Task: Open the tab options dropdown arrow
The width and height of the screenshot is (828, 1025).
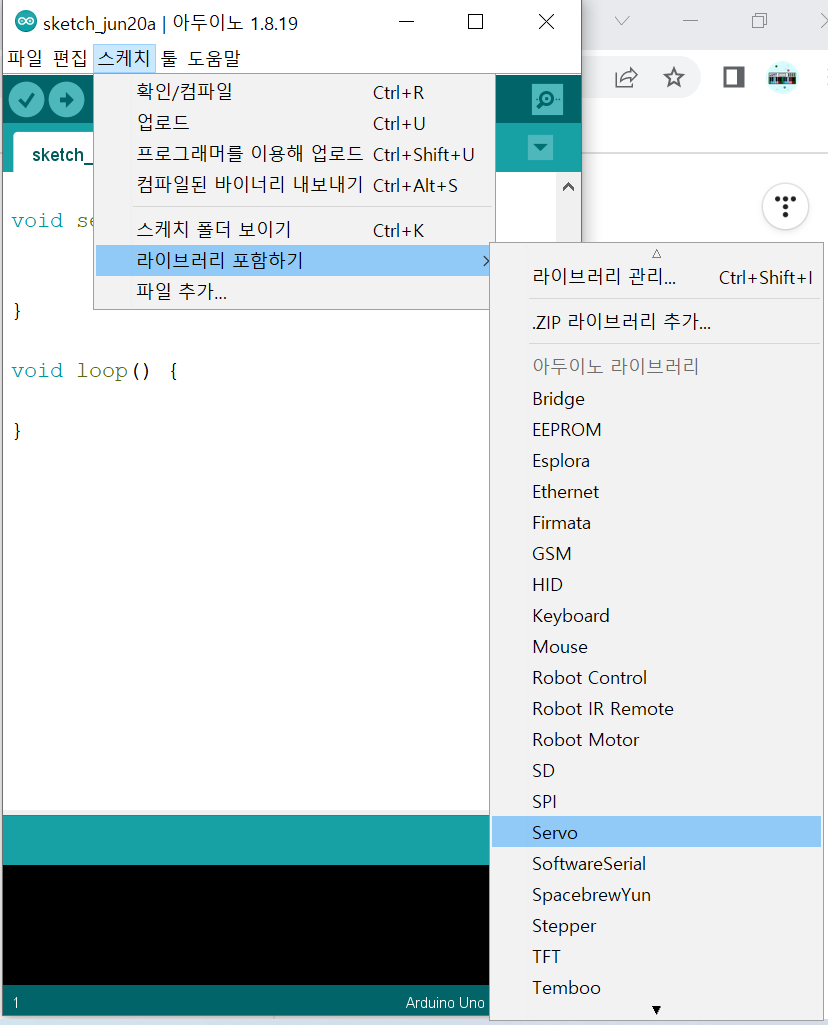Action: [540, 147]
